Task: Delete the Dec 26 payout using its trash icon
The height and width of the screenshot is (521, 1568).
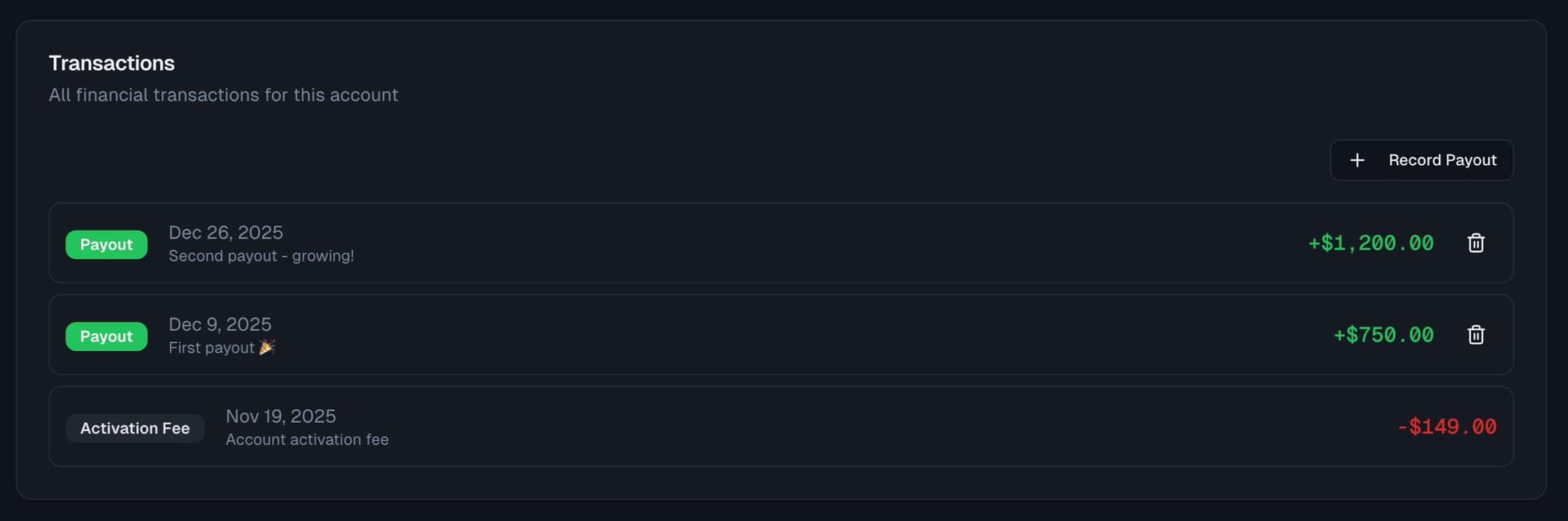Action: (1476, 243)
